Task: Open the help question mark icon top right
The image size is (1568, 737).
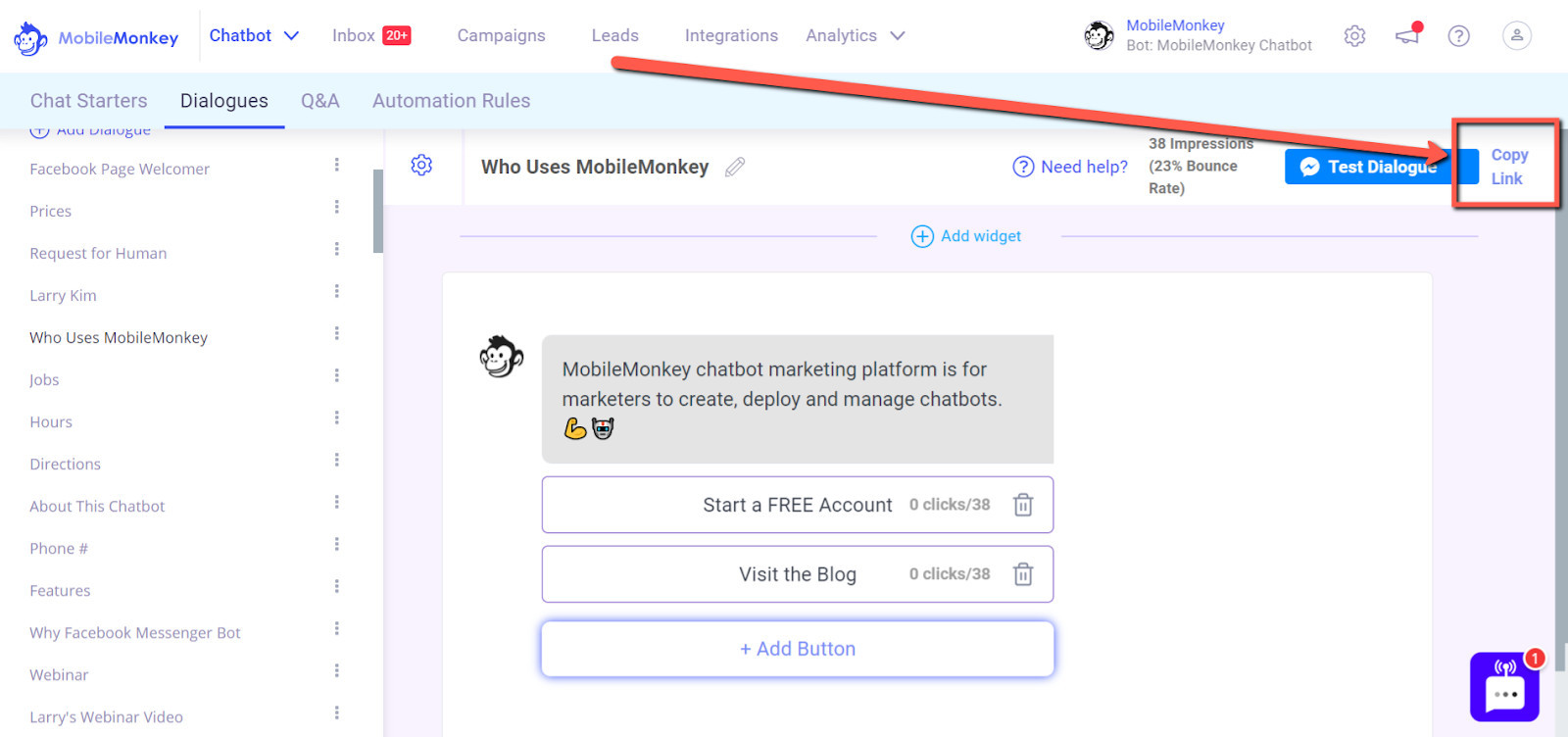Action: 1459,35
